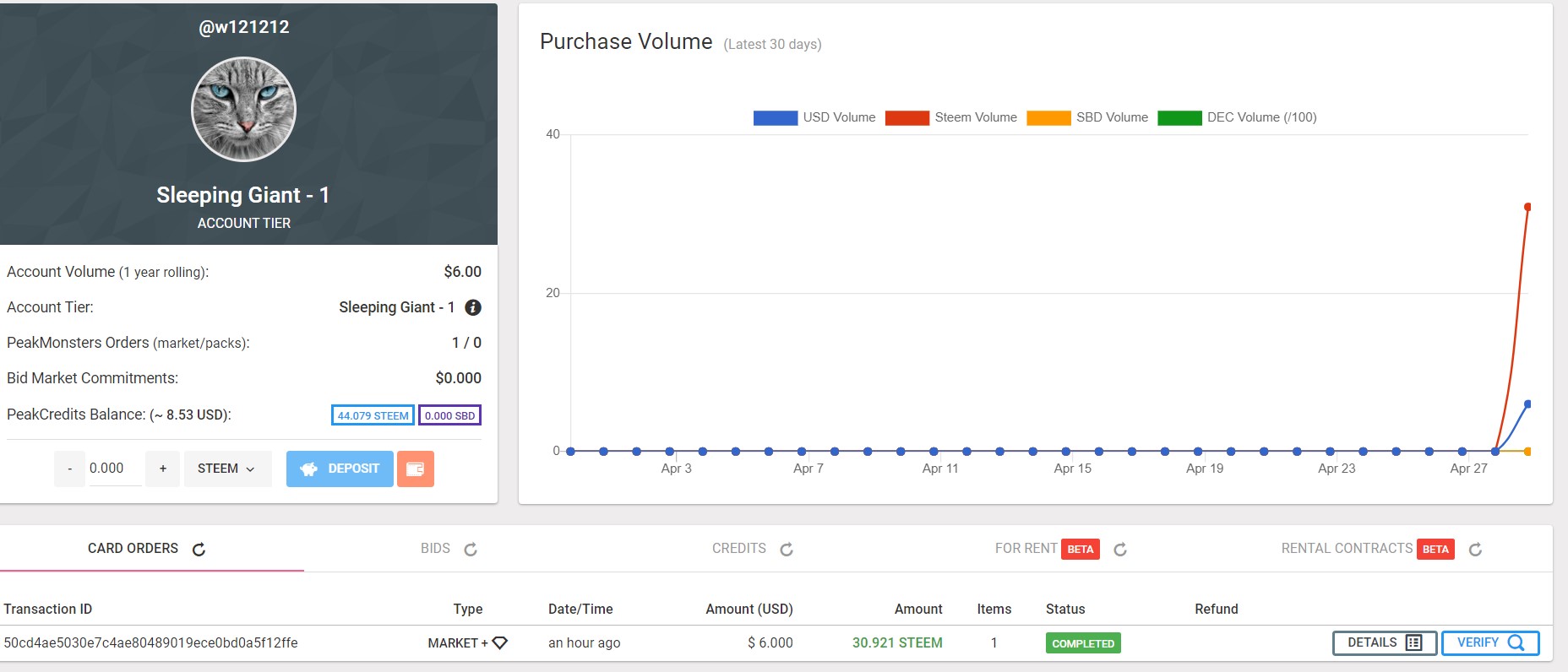Increase deposit amount with plus button
Screen dimensions: 1568x672
click(162, 469)
